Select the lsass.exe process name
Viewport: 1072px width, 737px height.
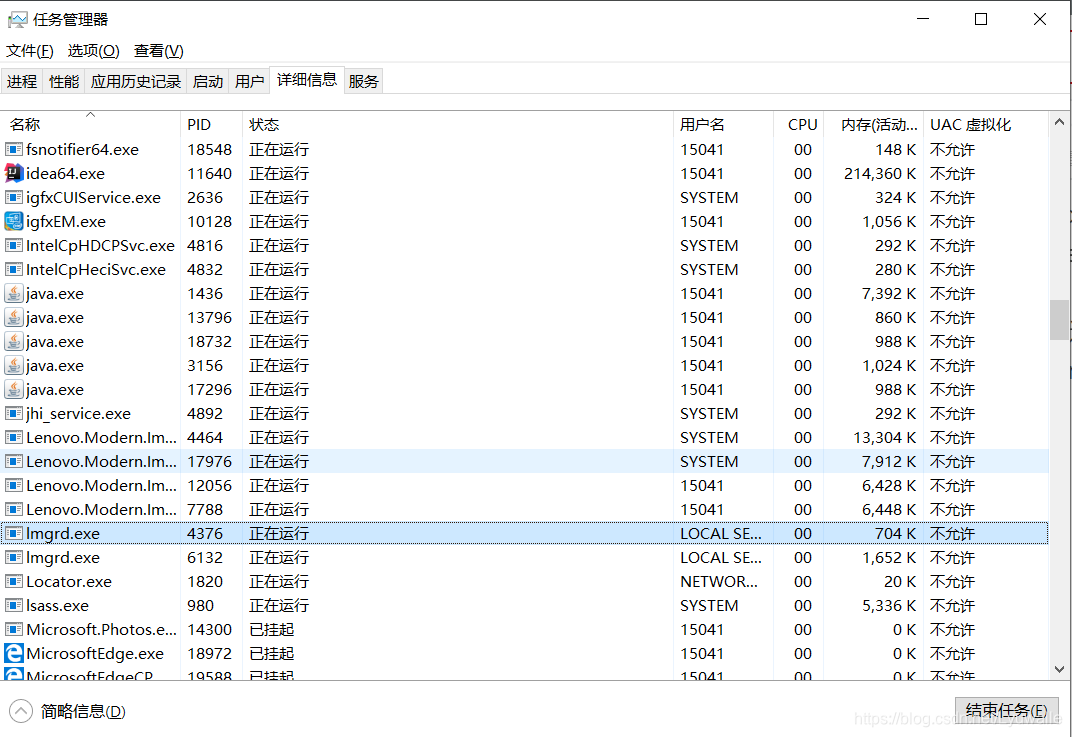57,606
